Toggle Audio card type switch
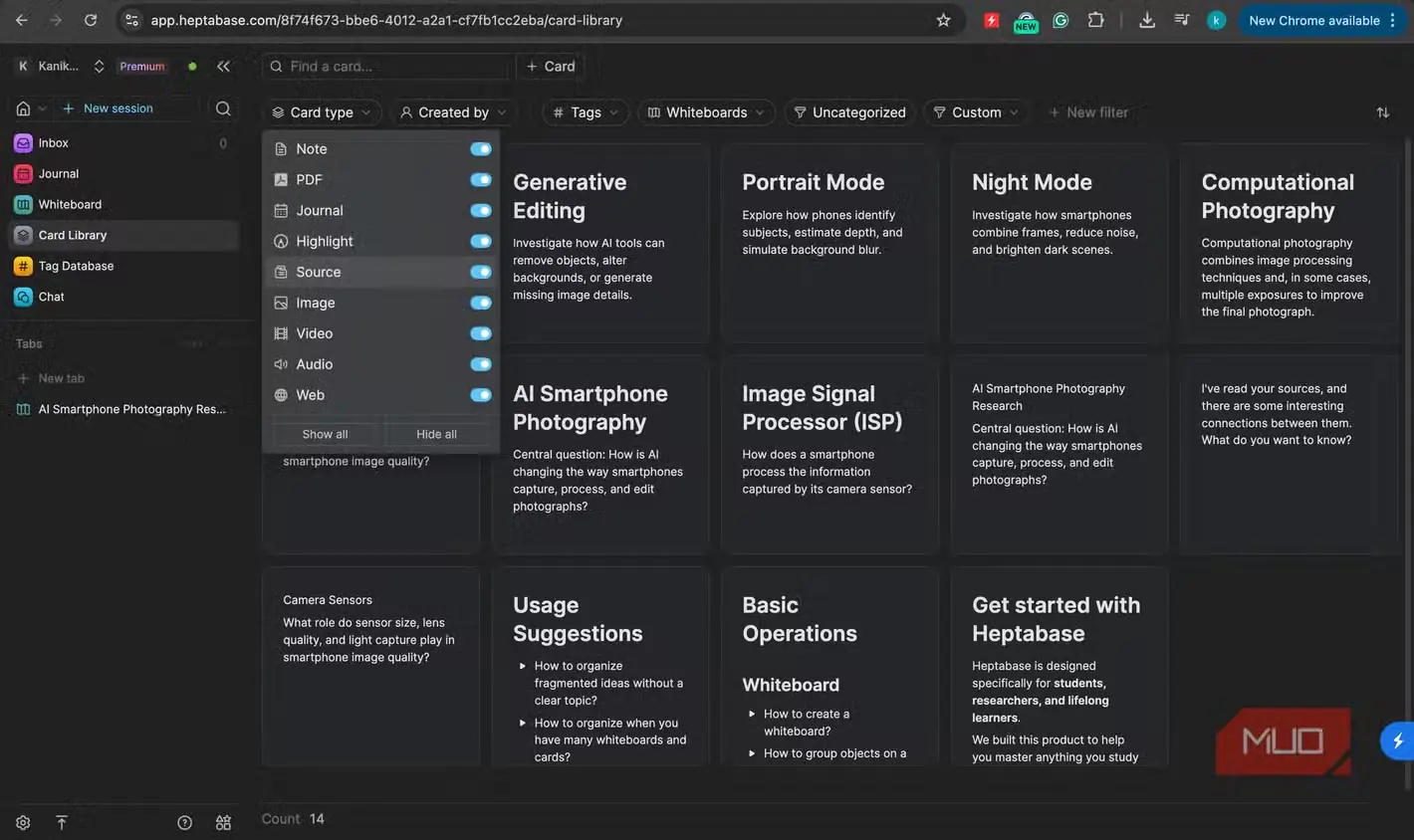The image size is (1414, 840). coord(481,364)
